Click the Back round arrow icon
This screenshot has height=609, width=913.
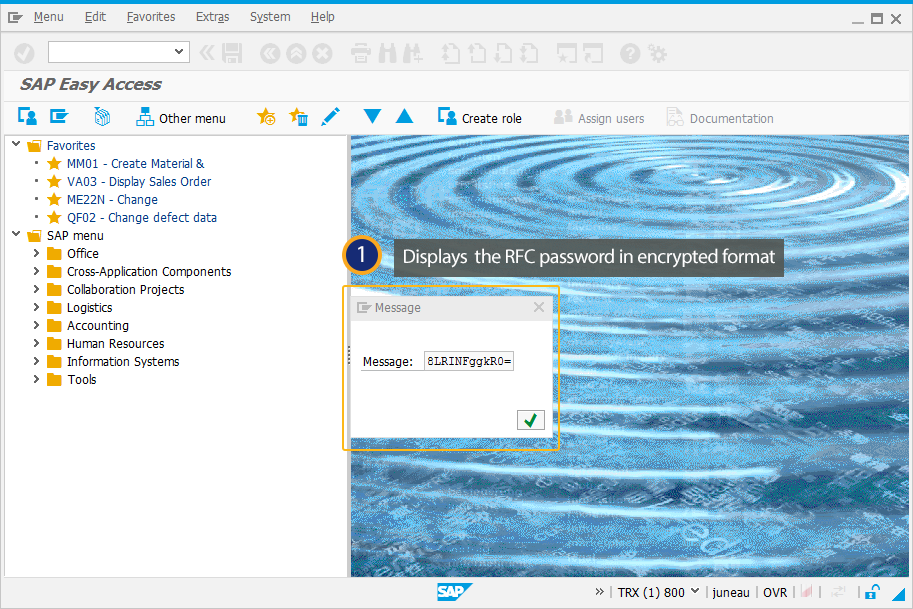[x=270, y=54]
